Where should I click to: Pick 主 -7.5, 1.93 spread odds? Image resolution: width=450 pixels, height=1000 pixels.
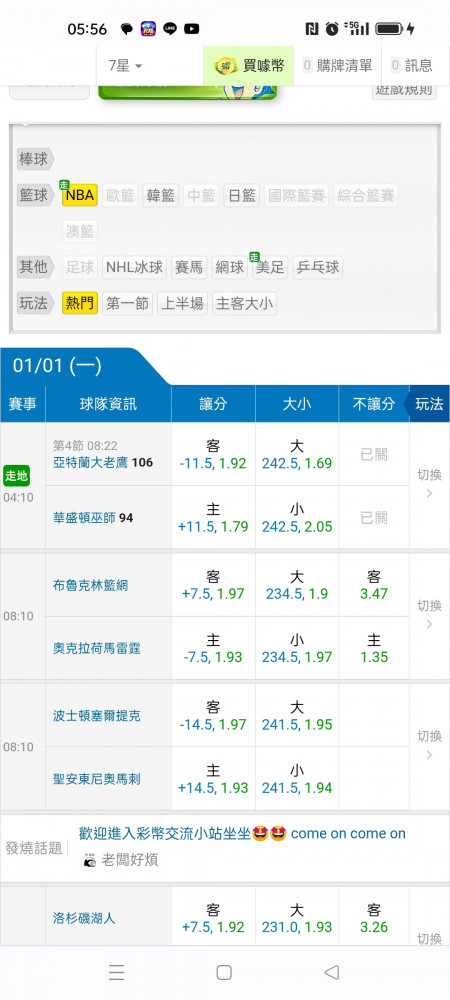click(x=213, y=648)
